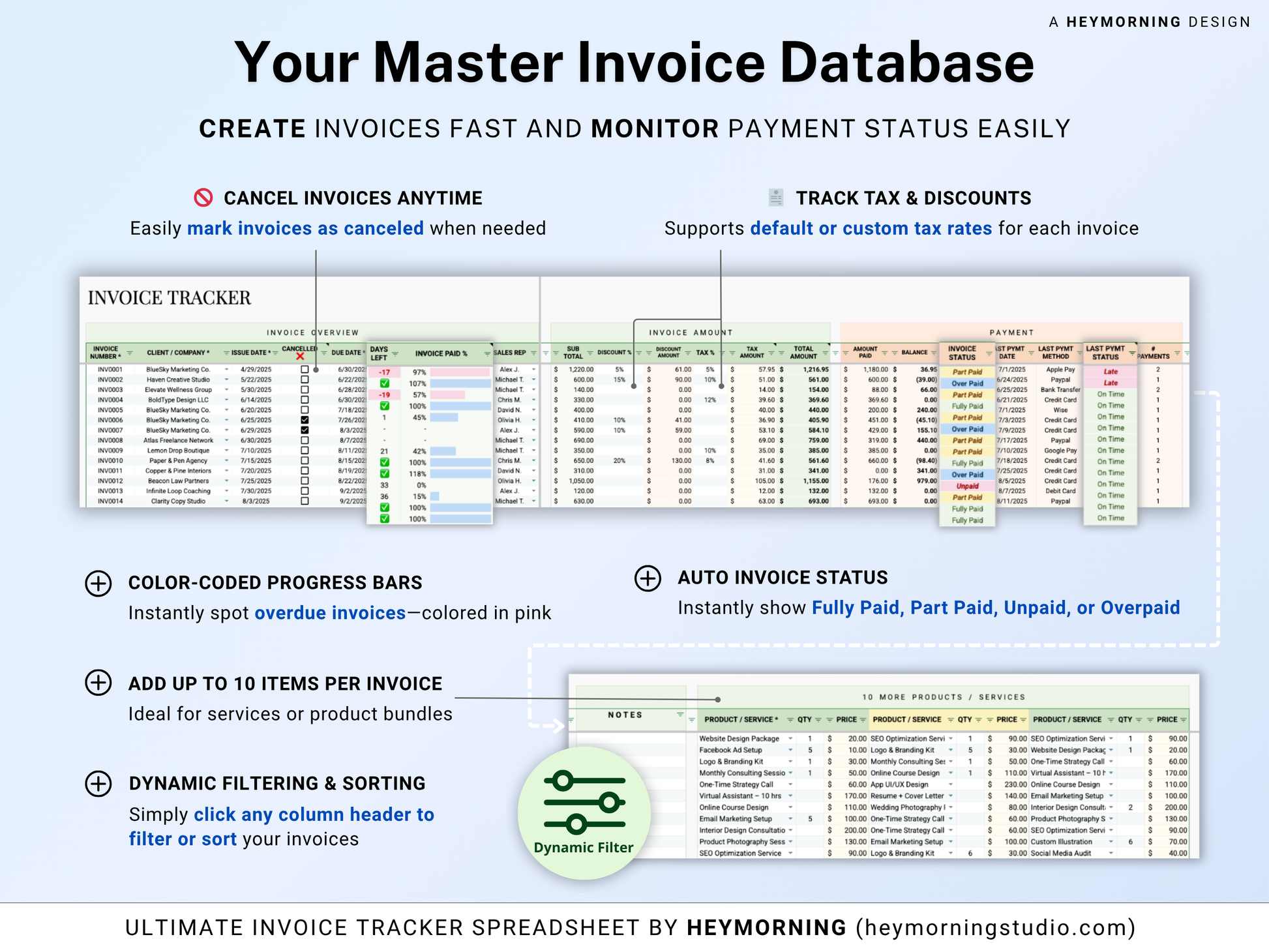Expand dropdown arrow for Facebook Ad Setup

(x=790, y=750)
